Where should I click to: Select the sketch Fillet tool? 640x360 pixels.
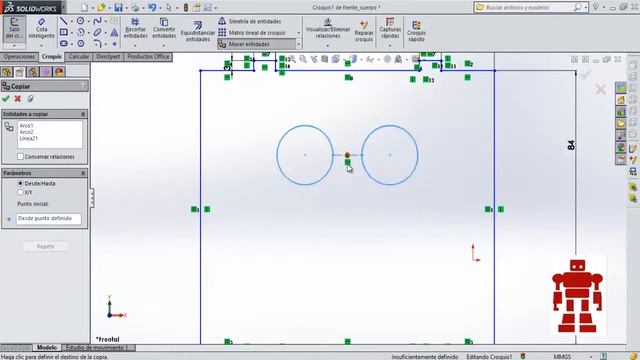coord(97,43)
